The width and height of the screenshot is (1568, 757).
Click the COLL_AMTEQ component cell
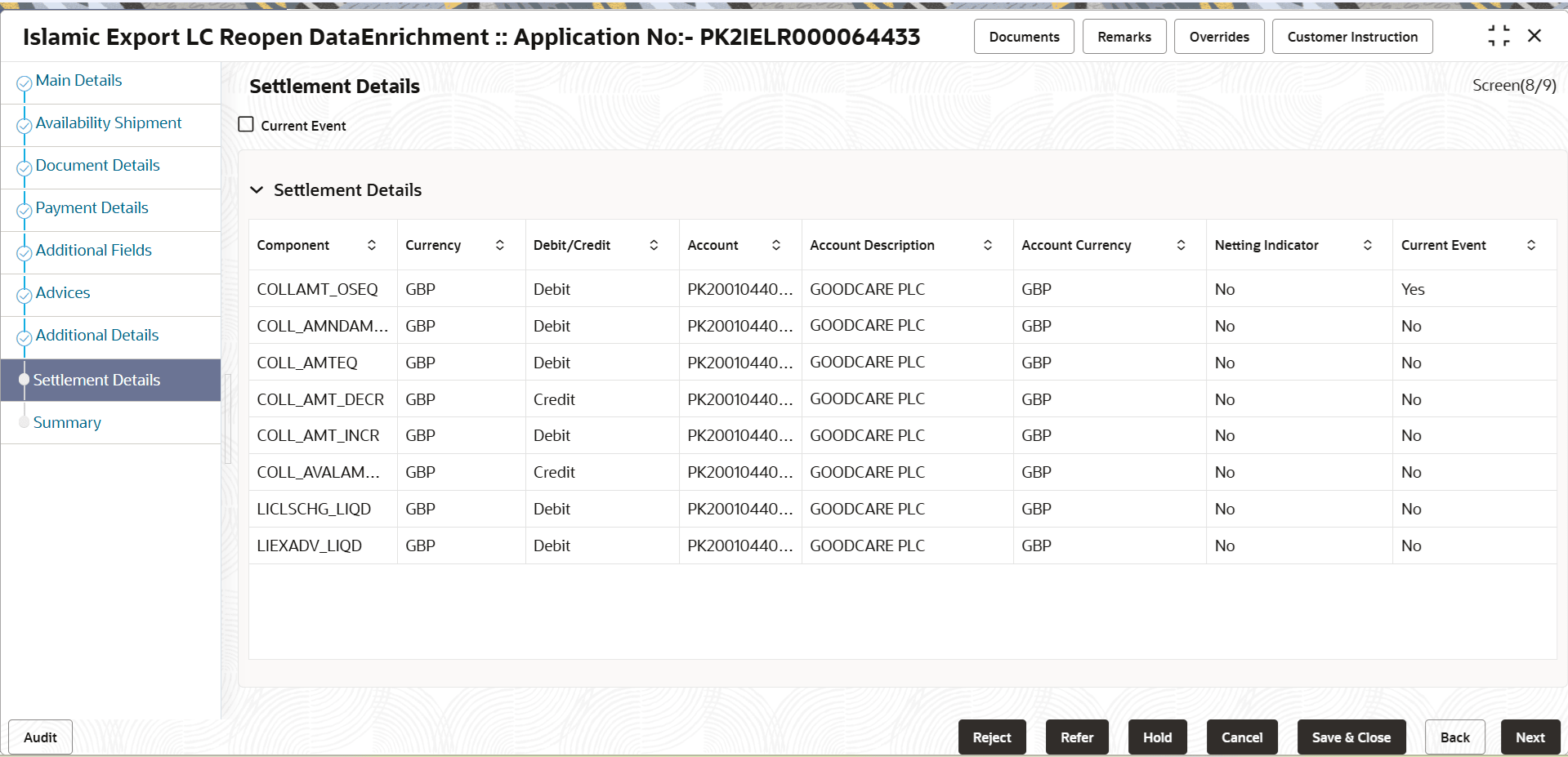[x=323, y=363]
